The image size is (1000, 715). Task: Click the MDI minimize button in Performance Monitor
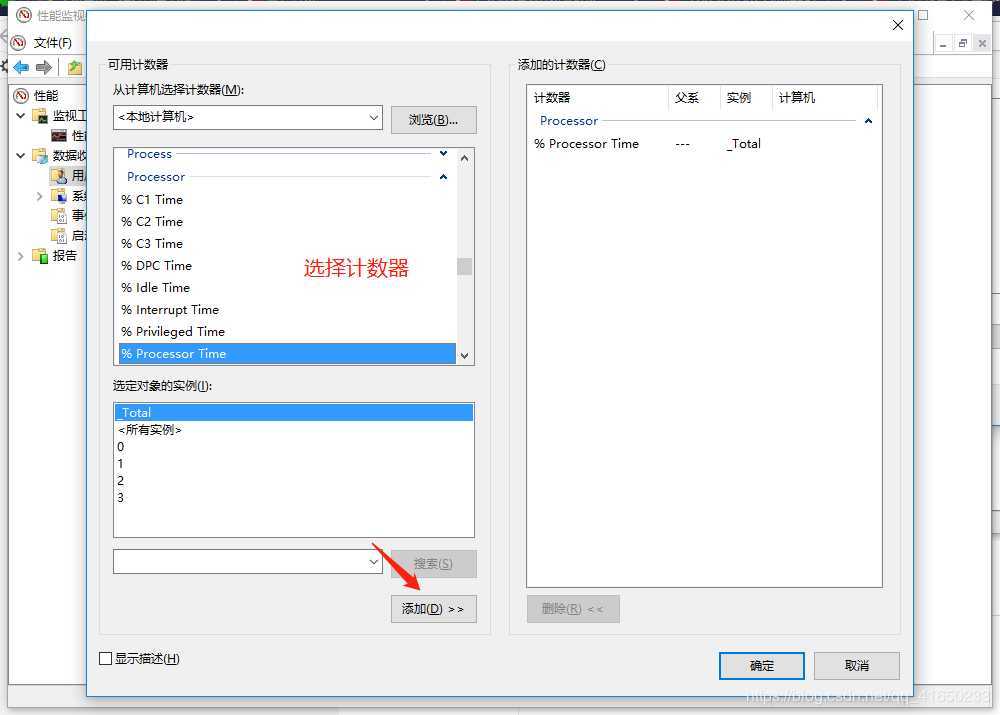click(943, 44)
